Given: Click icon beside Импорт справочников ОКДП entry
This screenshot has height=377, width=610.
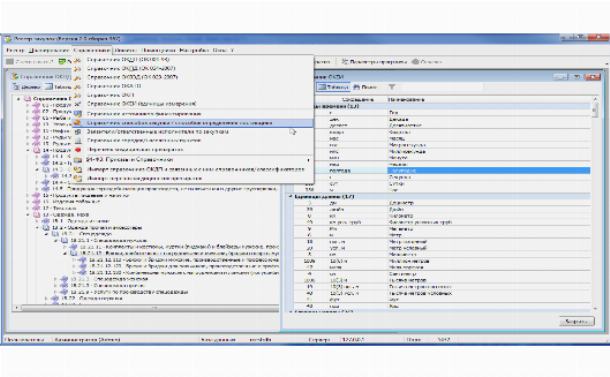Looking at the screenshot, I should (78, 170).
